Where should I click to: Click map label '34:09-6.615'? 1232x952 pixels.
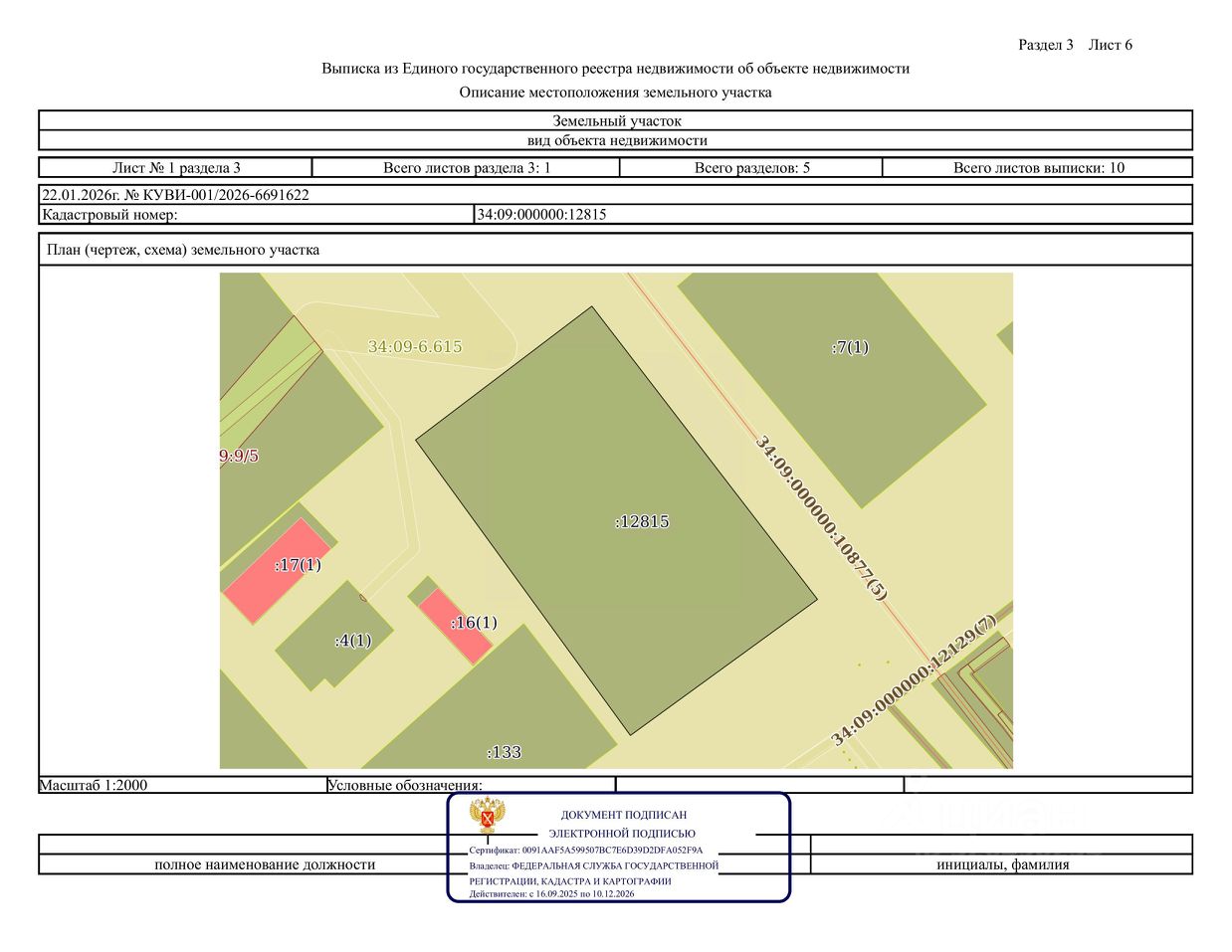[x=415, y=347]
